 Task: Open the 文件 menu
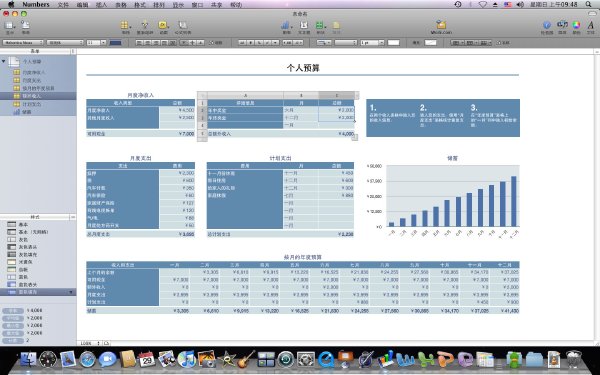point(63,5)
